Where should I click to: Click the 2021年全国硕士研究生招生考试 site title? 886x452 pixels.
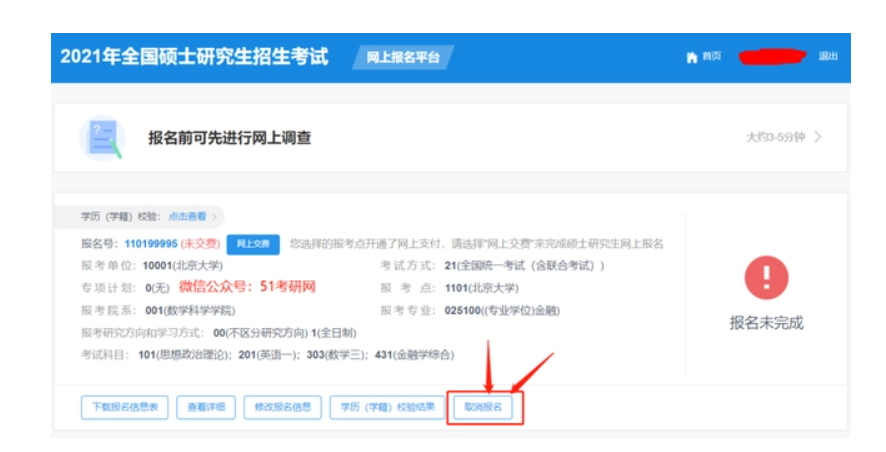194,56
